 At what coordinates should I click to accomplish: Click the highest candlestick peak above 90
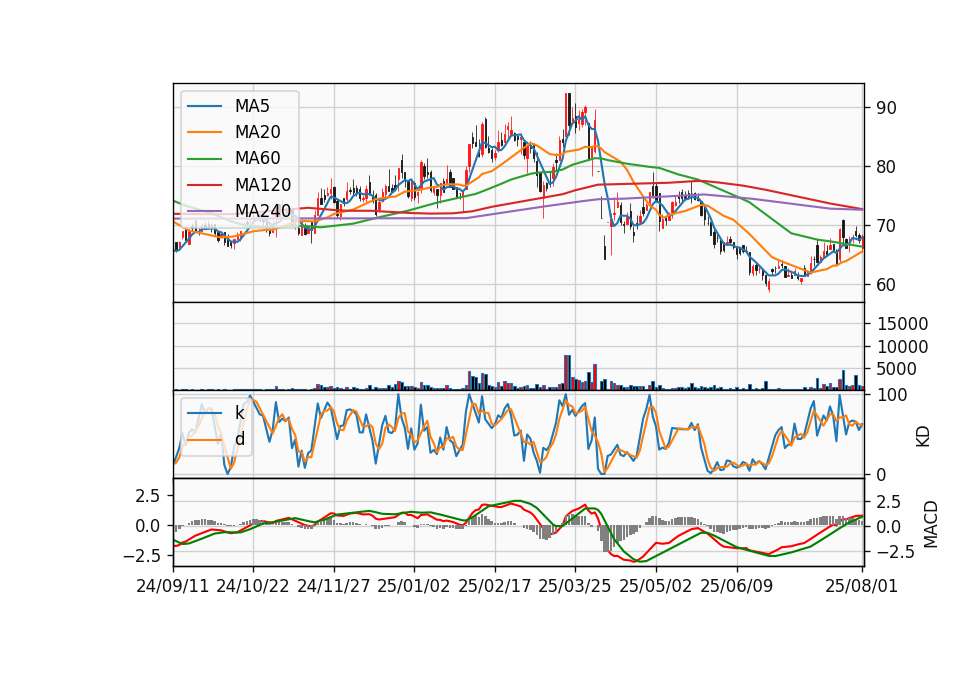pyautogui.click(x=568, y=110)
